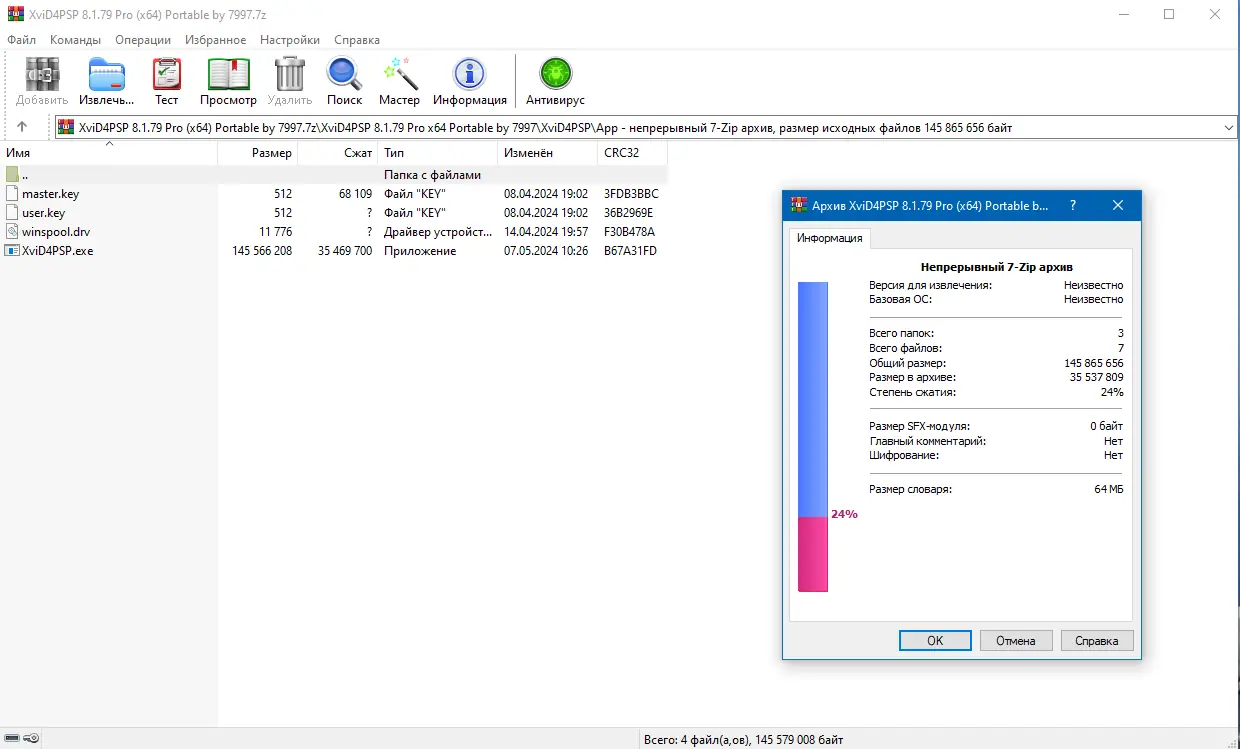Confirm the dialog with OK
1240x749 pixels.
pos(934,640)
